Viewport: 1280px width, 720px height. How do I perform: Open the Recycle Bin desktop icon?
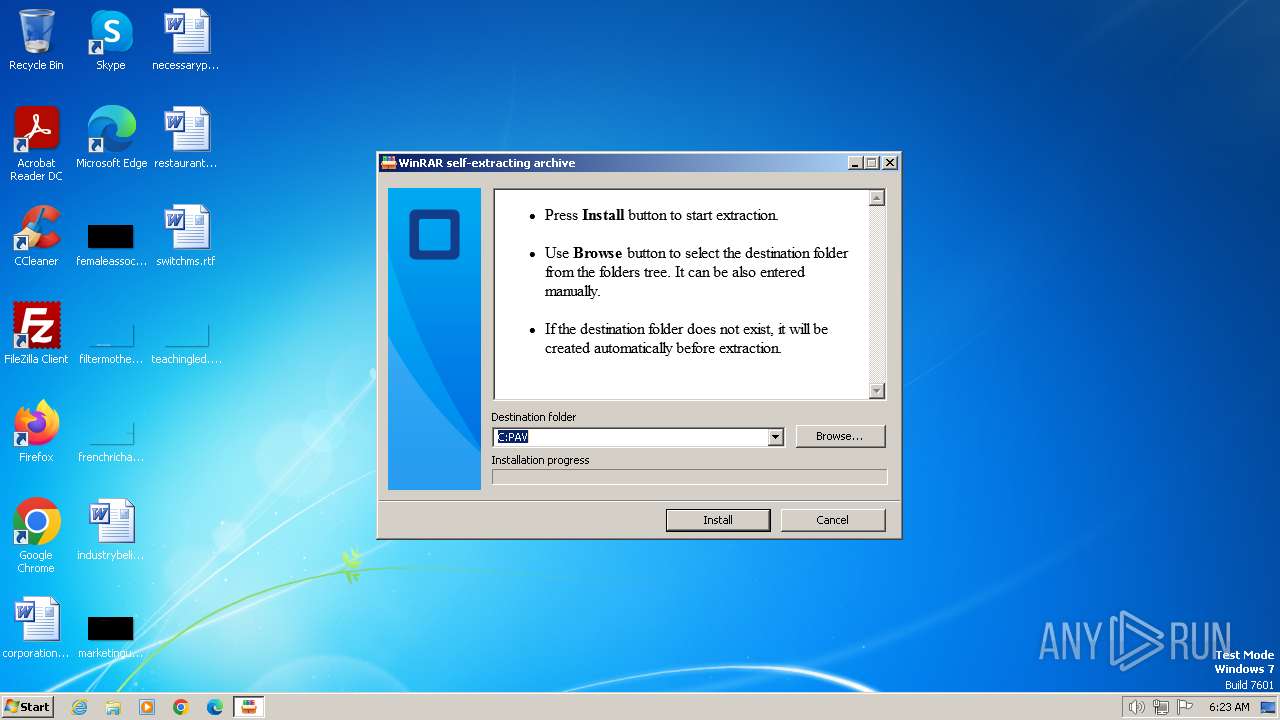click(36, 40)
